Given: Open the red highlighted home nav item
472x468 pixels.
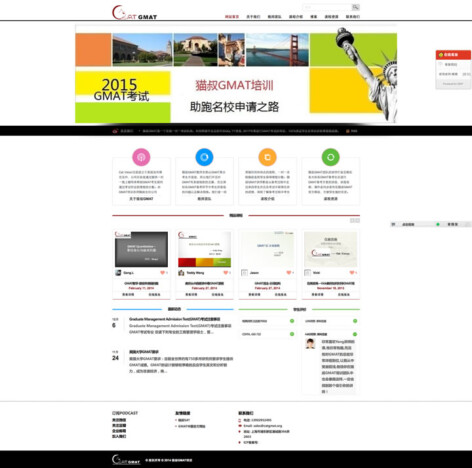Looking at the screenshot, I should (x=232, y=17).
